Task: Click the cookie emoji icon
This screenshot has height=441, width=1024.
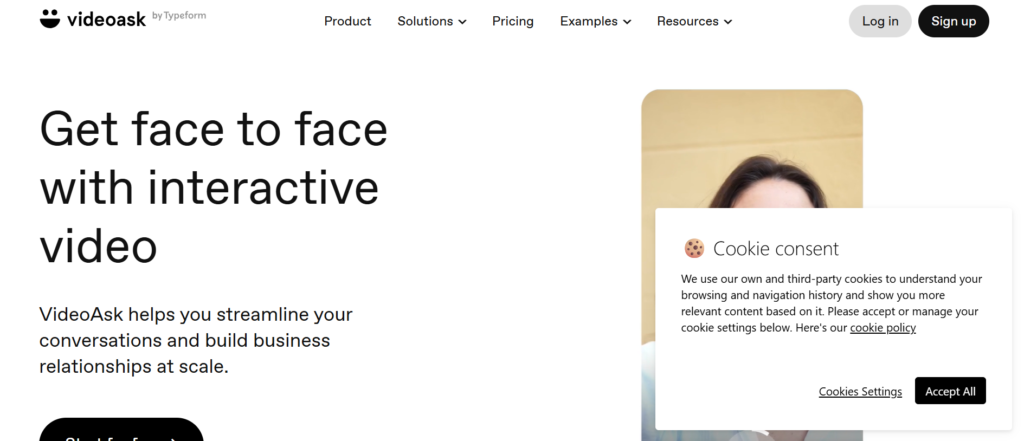Action: tap(694, 248)
